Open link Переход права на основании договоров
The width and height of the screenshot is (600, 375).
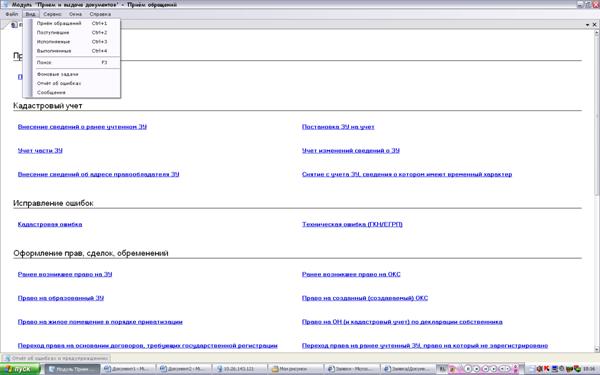[147, 346]
